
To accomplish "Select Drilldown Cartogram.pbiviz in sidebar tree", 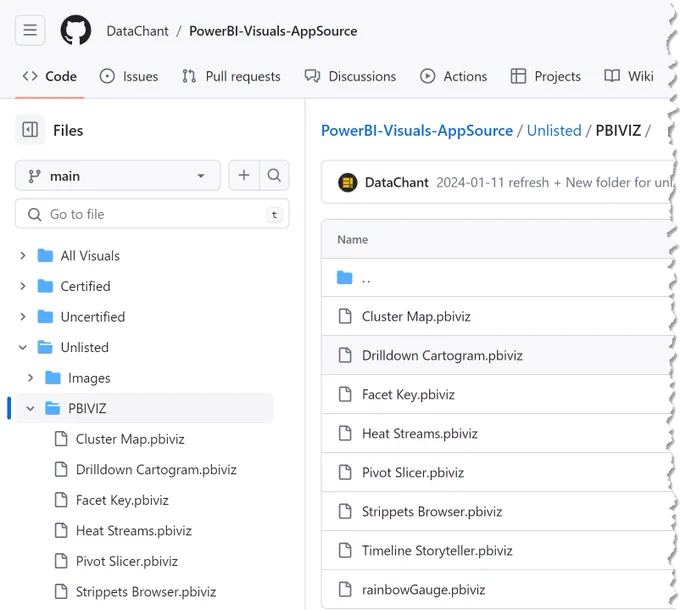I will pyautogui.click(x=156, y=470).
